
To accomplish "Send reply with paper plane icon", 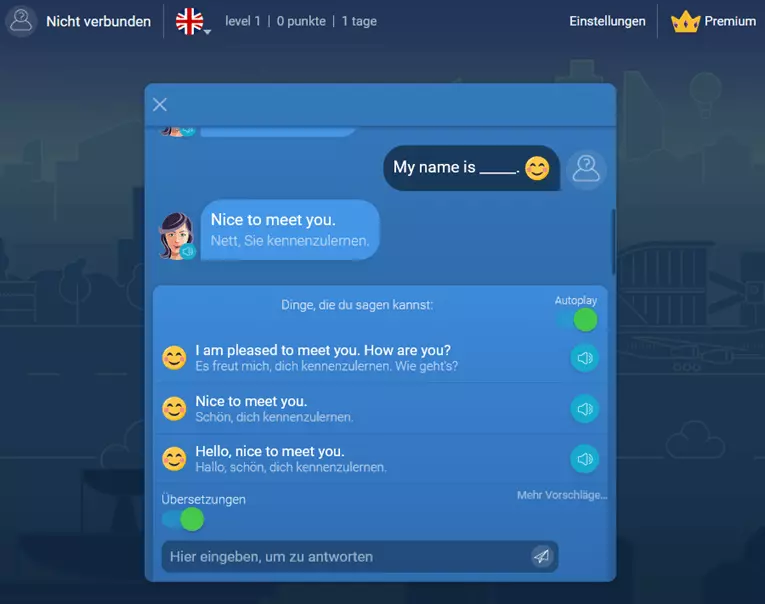I will coord(542,556).
